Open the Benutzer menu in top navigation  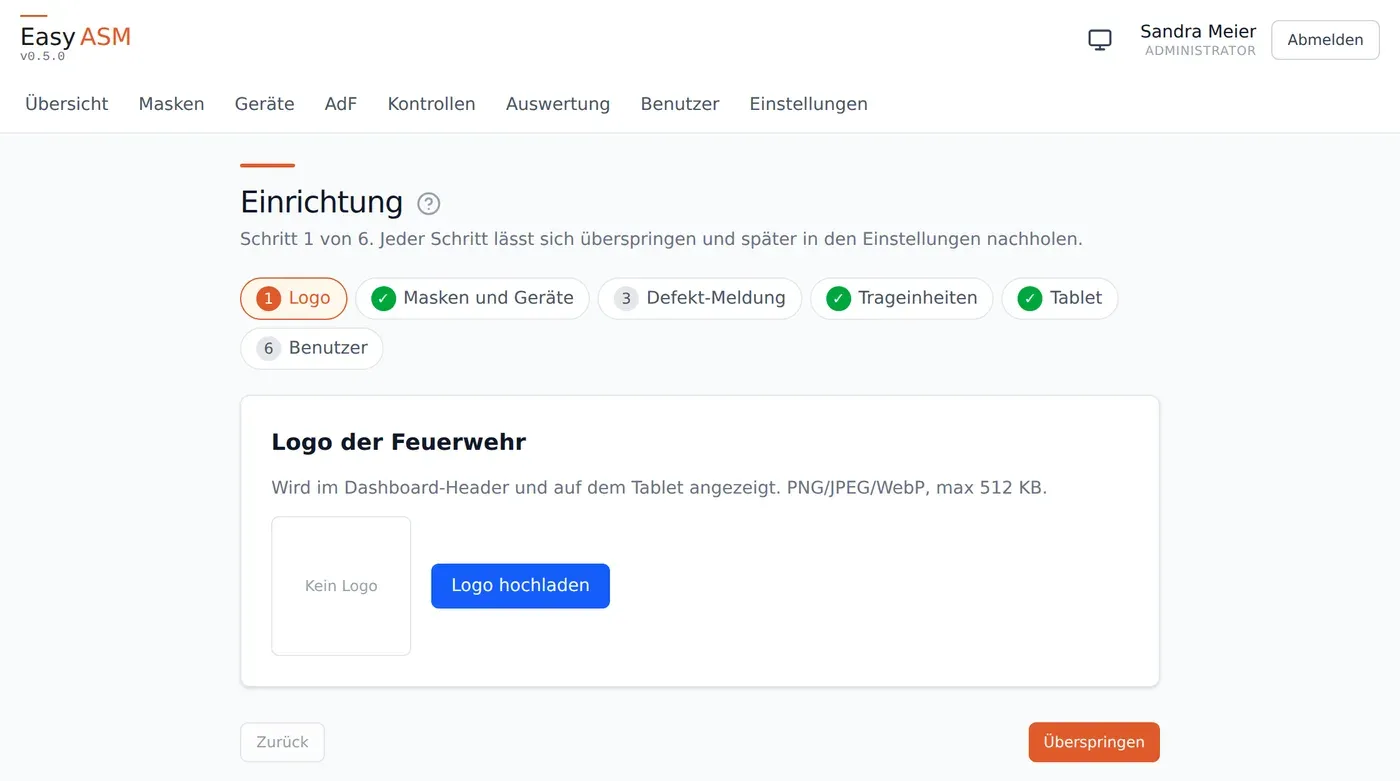(680, 104)
